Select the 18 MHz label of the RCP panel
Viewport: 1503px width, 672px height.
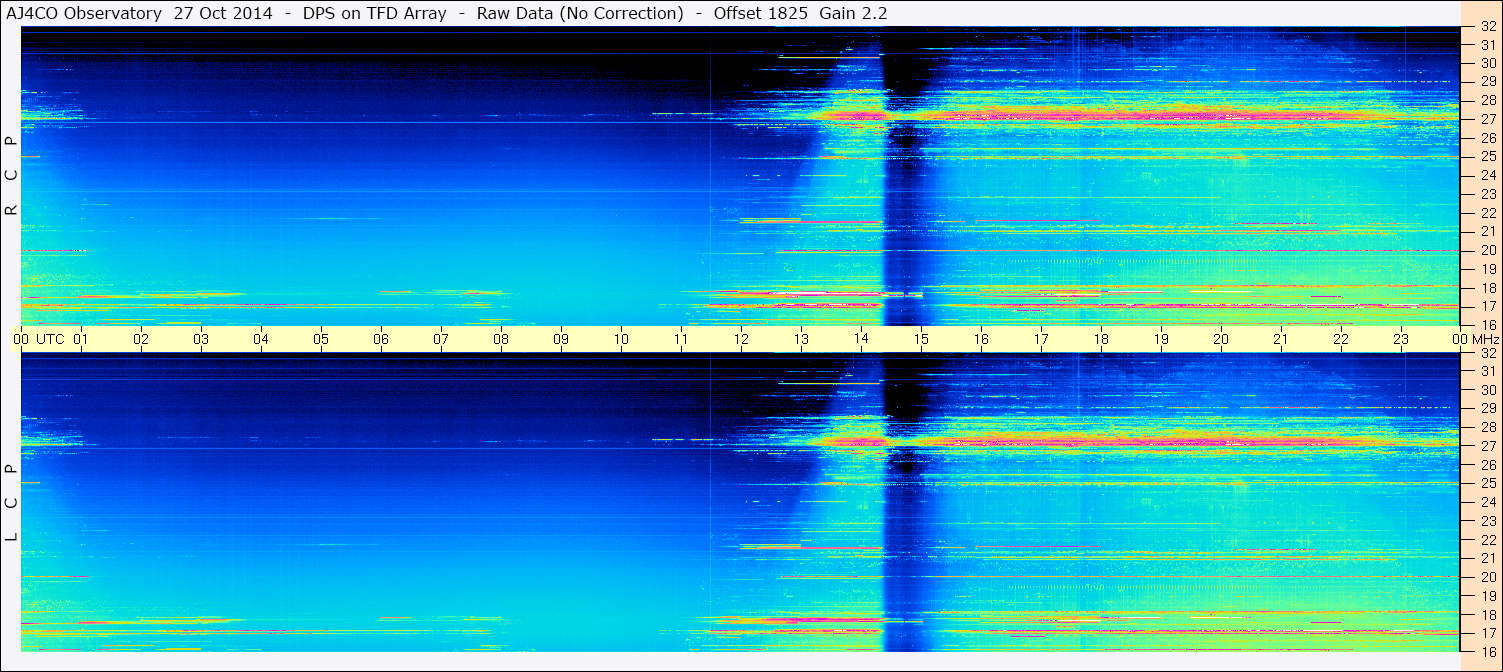pyautogui.click(x=1488, y=288)
